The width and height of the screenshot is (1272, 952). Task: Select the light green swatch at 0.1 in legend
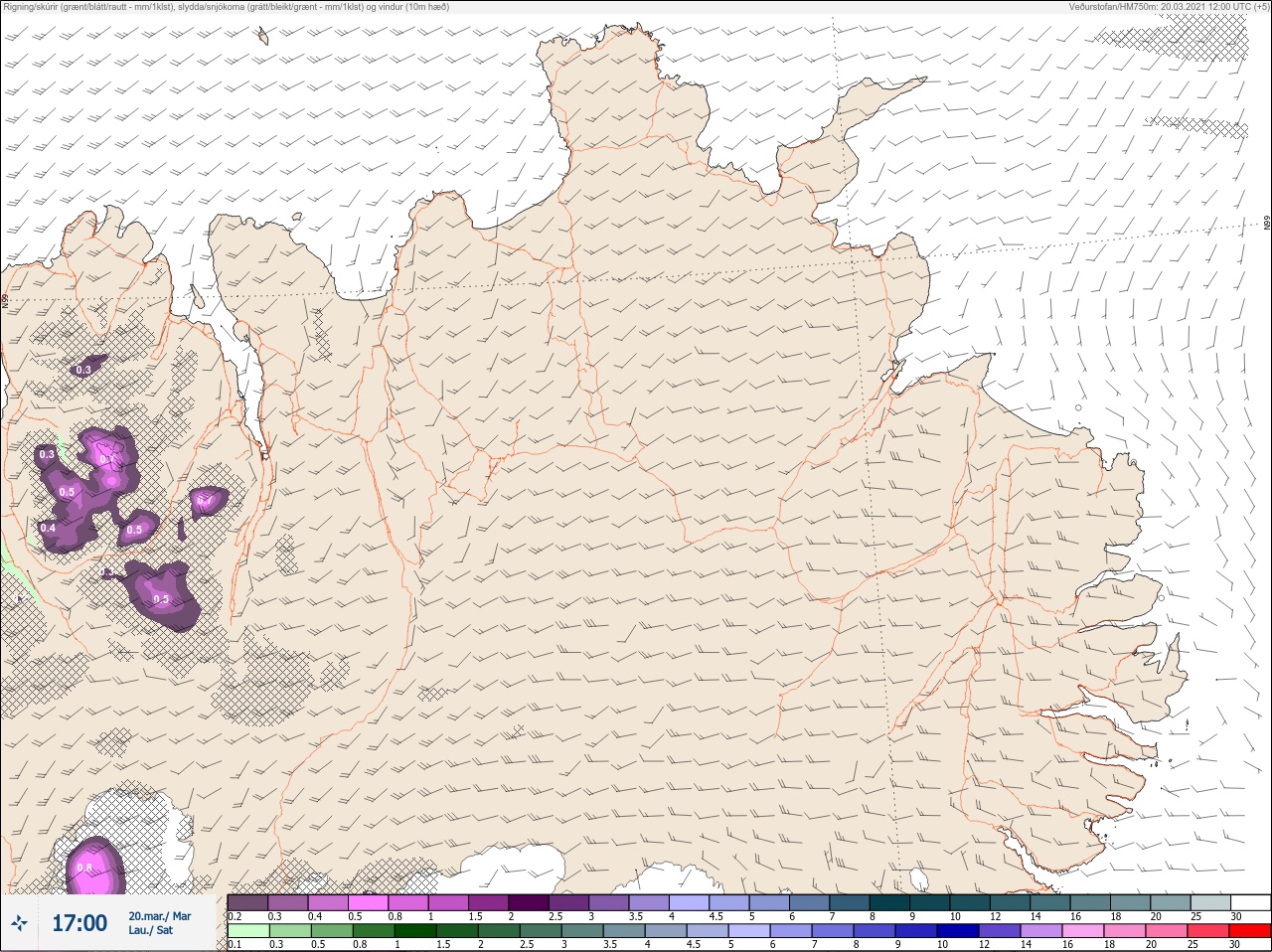pyautogui.click(x=247, y=931)
